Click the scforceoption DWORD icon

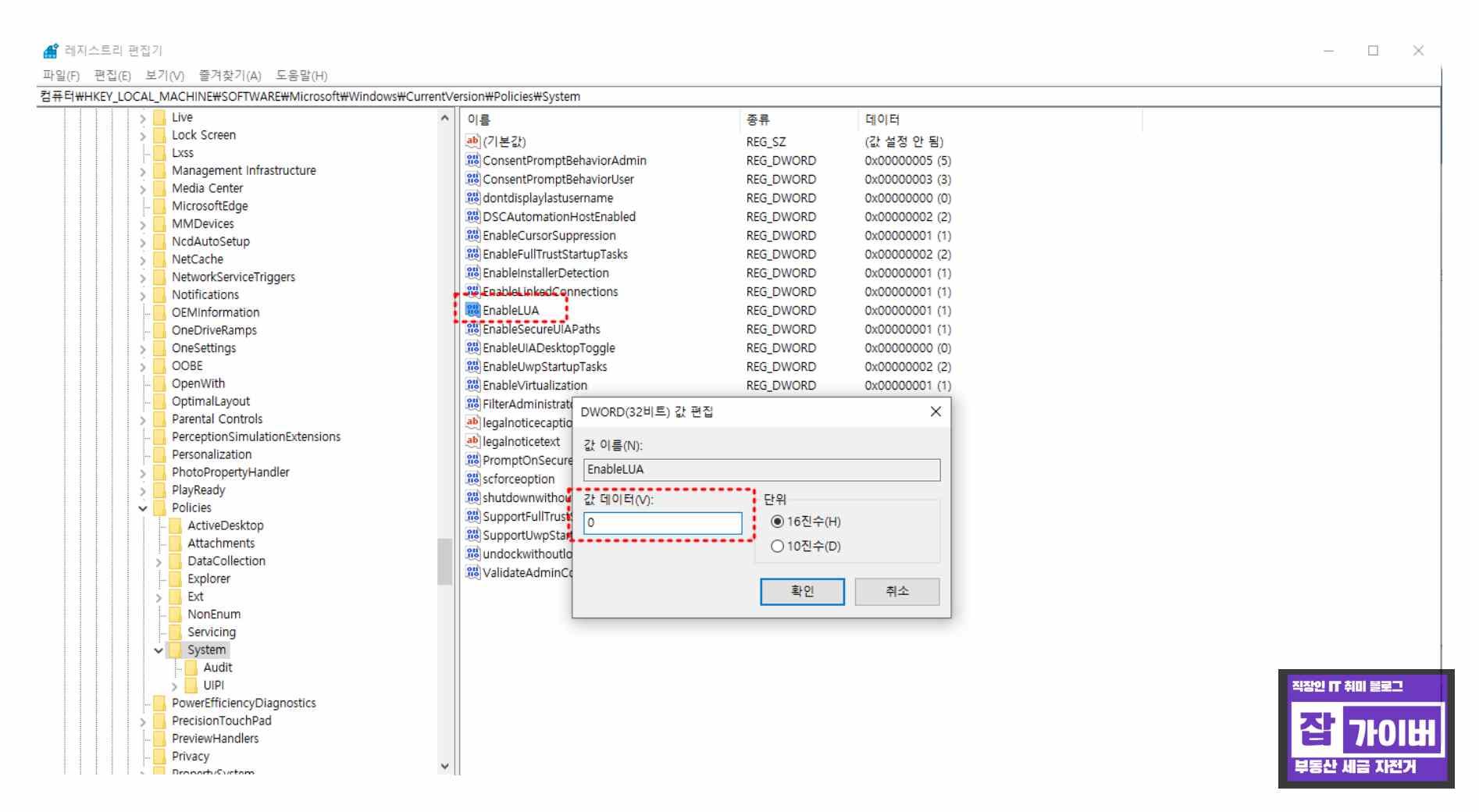(x=472, y=479)
